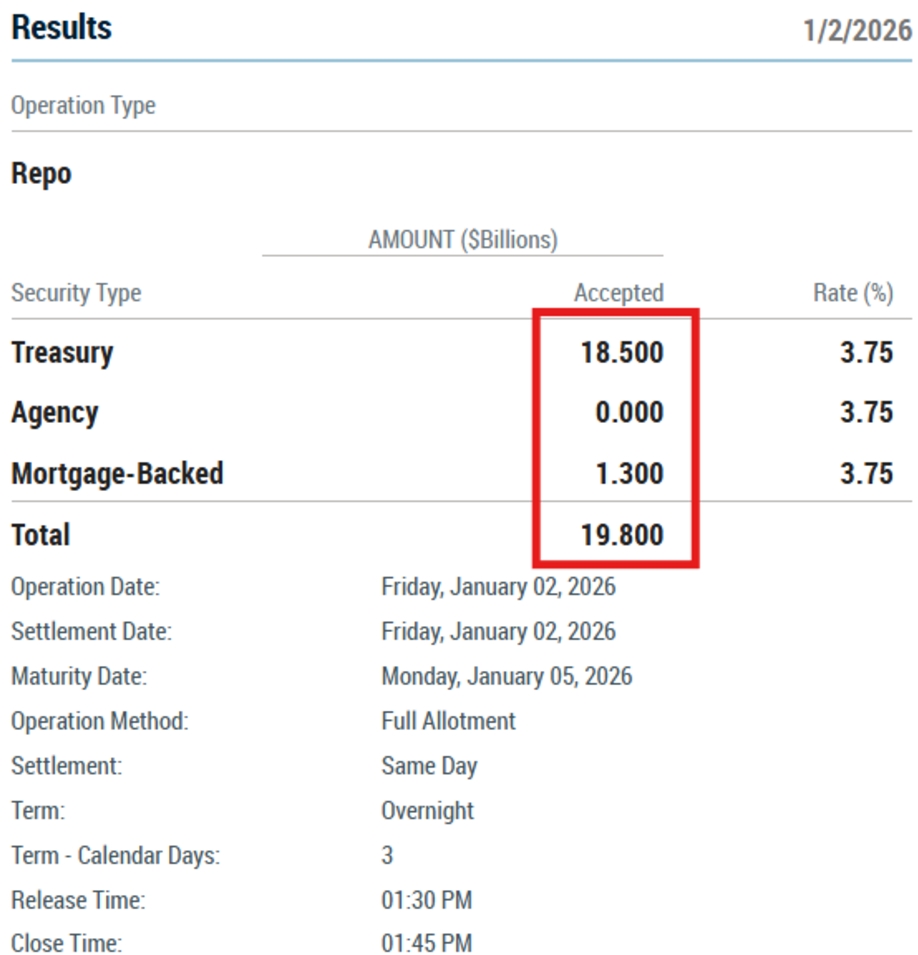918x955 pixels.
Task: Click the Treasury rate value 3.75
Action: (x=866, y=352)
